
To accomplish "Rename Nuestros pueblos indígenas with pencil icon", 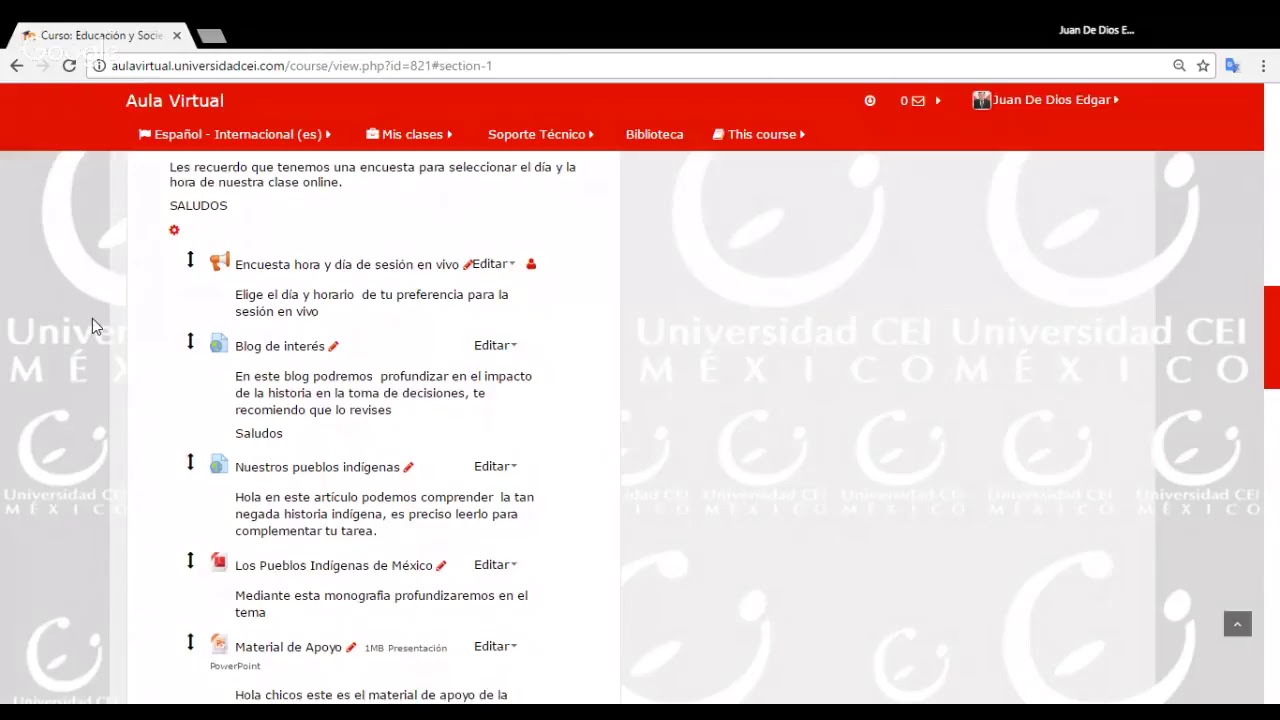I will (408, 467).
